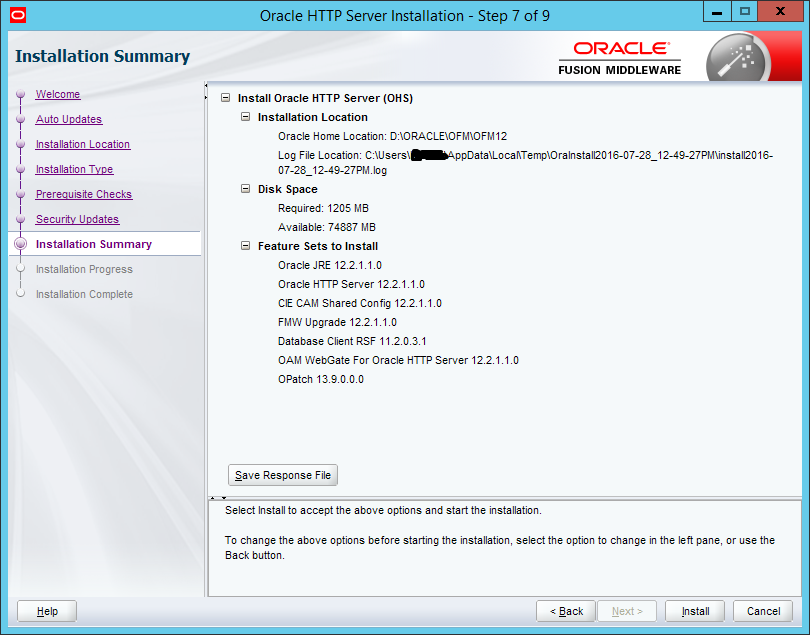
Task: Collapse the Install Oracle HTTP Server node
Action: click(x=226, y=98)
